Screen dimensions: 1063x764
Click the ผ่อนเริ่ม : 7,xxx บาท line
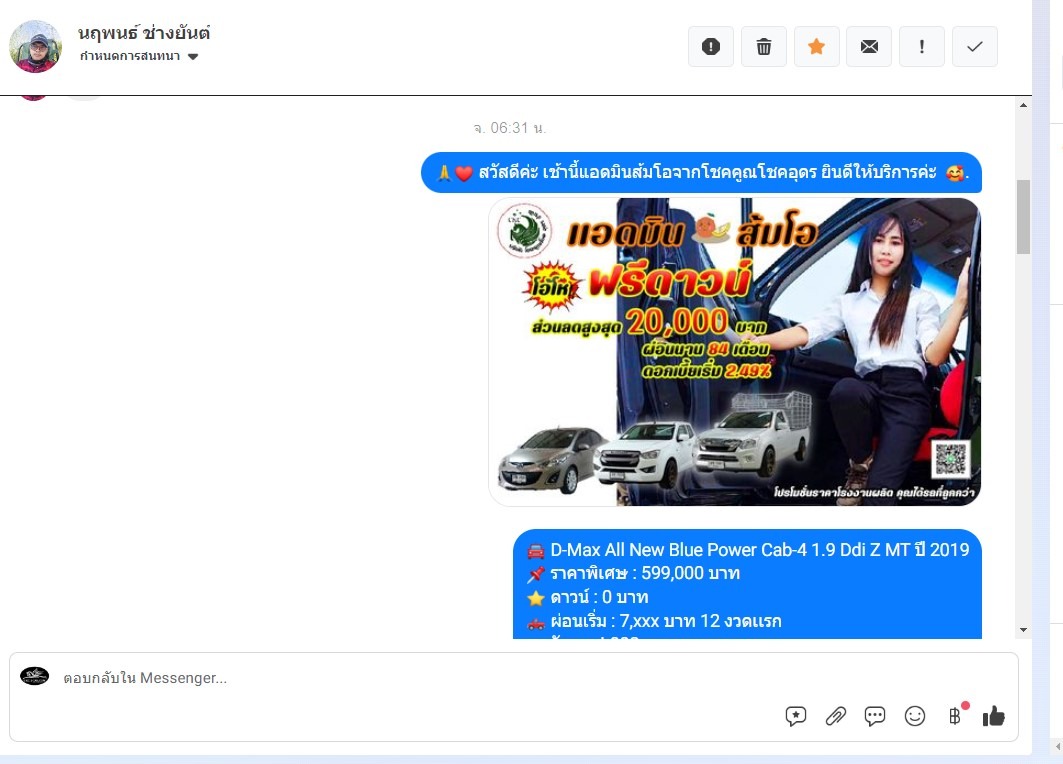(666, 621)
